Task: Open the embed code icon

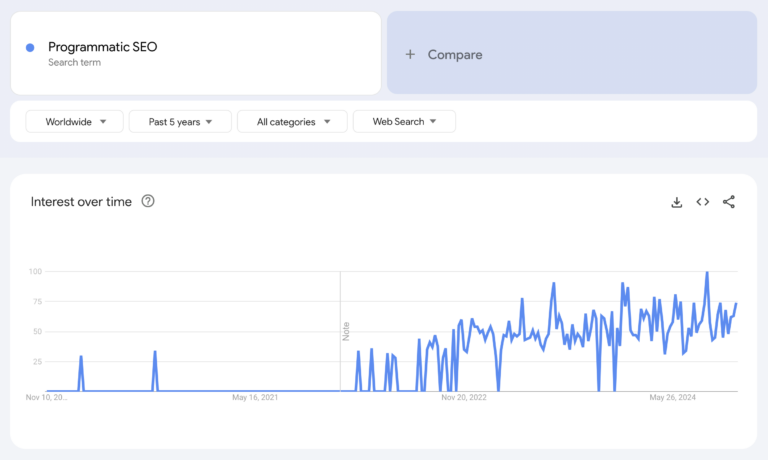Action: tap(703, 202)
